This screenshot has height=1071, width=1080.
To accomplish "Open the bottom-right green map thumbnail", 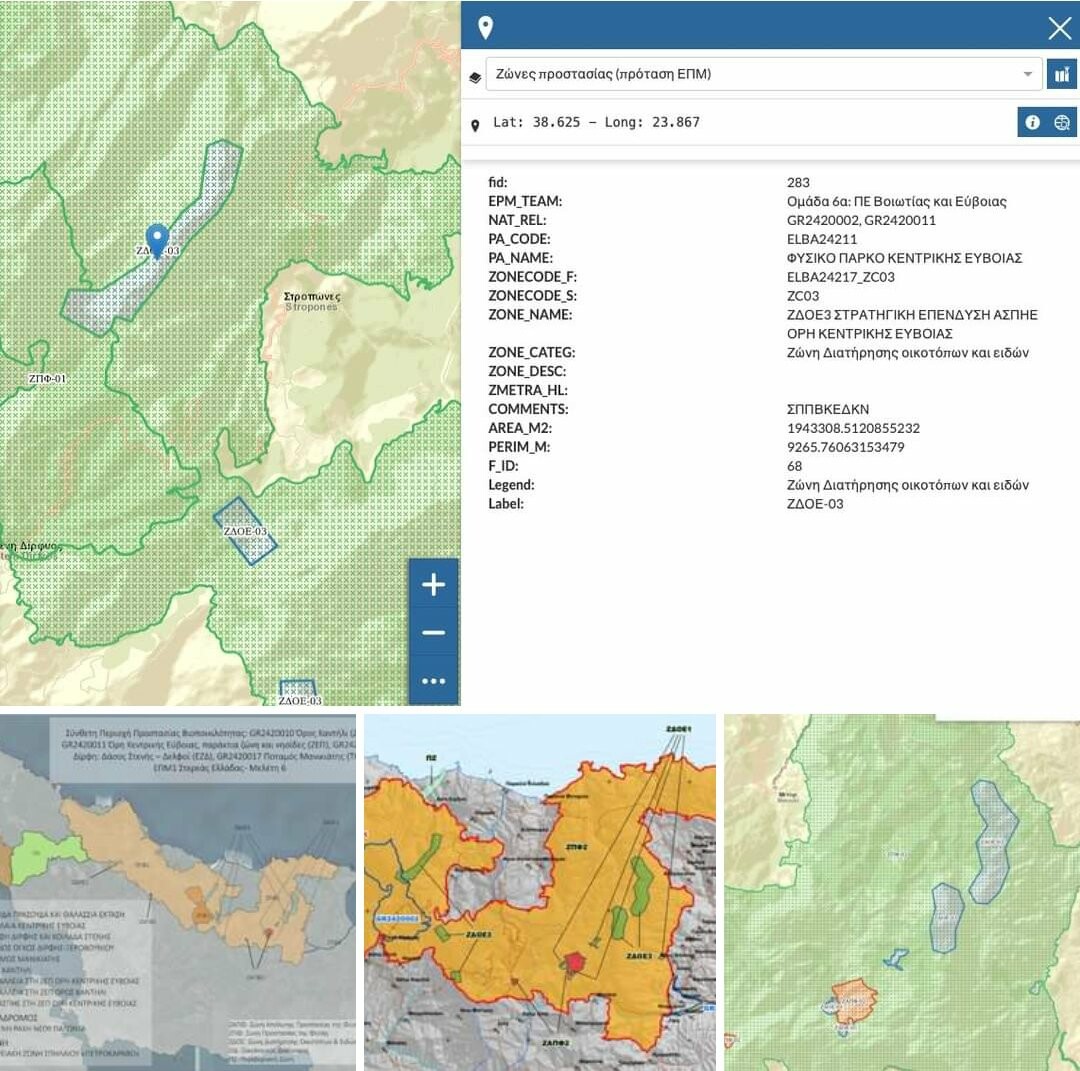I will click(x=902, y=891).
